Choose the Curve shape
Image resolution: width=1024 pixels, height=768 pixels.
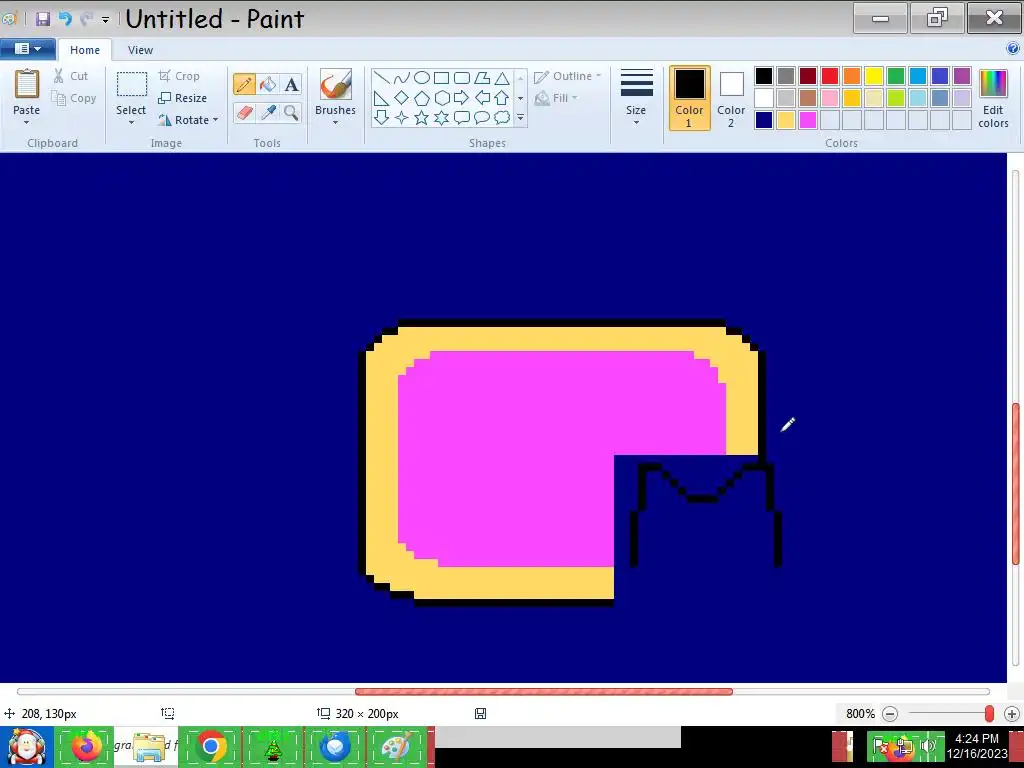[402, 78]
